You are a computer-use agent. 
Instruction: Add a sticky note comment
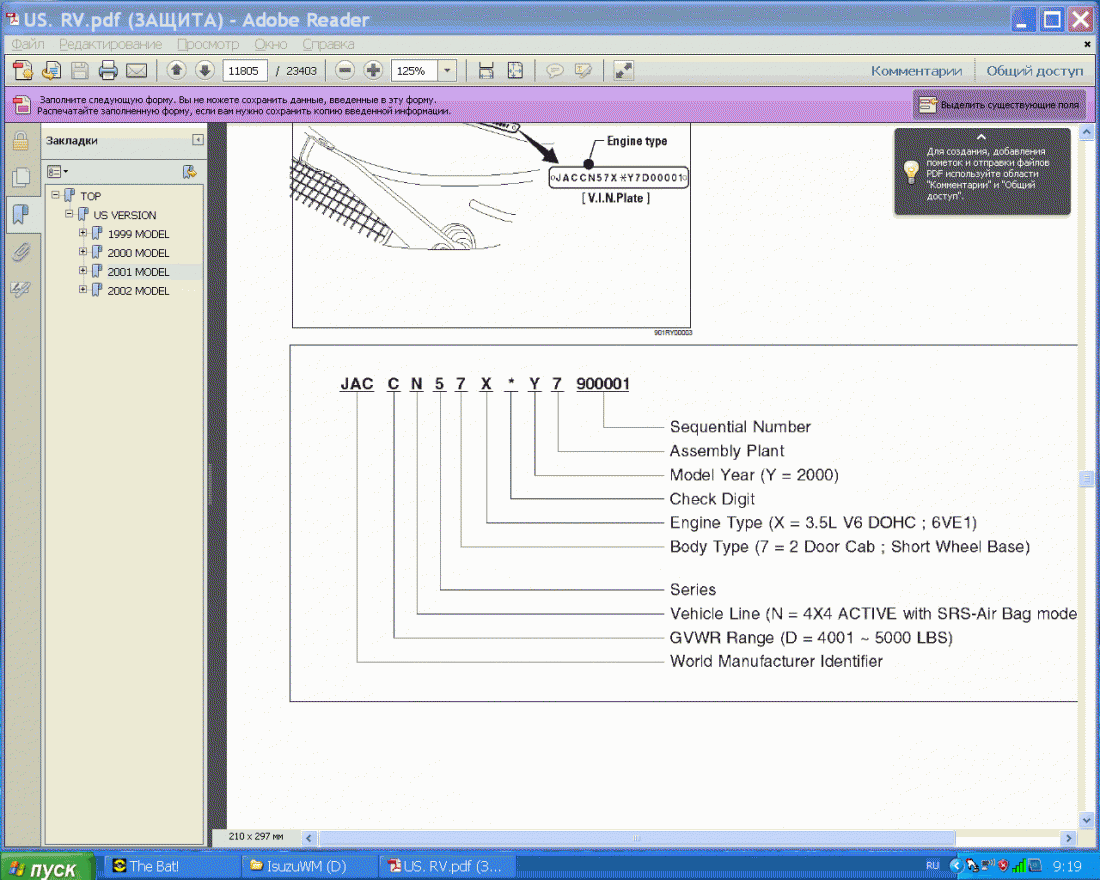[554, 70]
